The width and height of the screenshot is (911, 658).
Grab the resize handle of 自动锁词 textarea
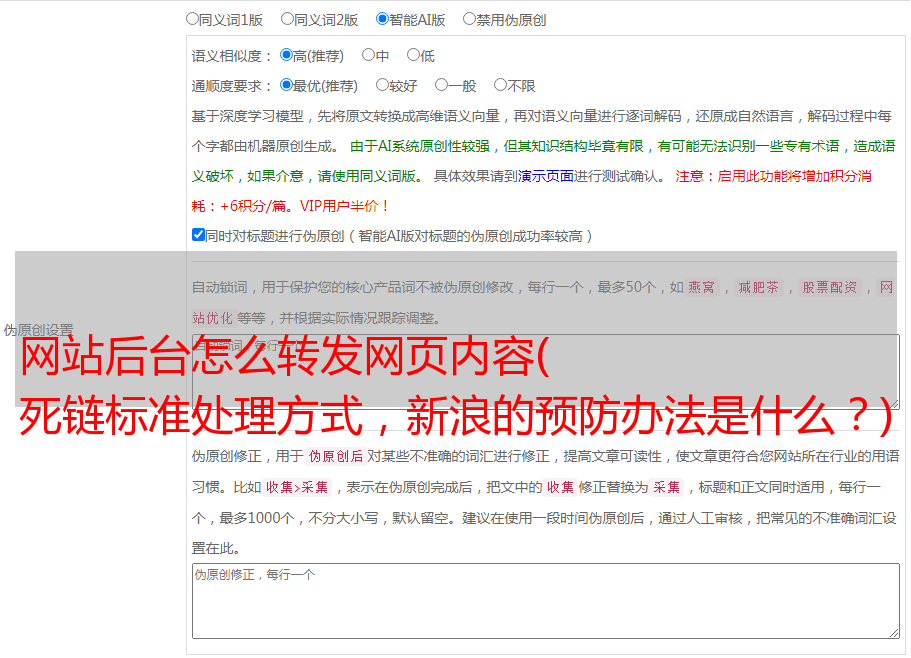894,404
